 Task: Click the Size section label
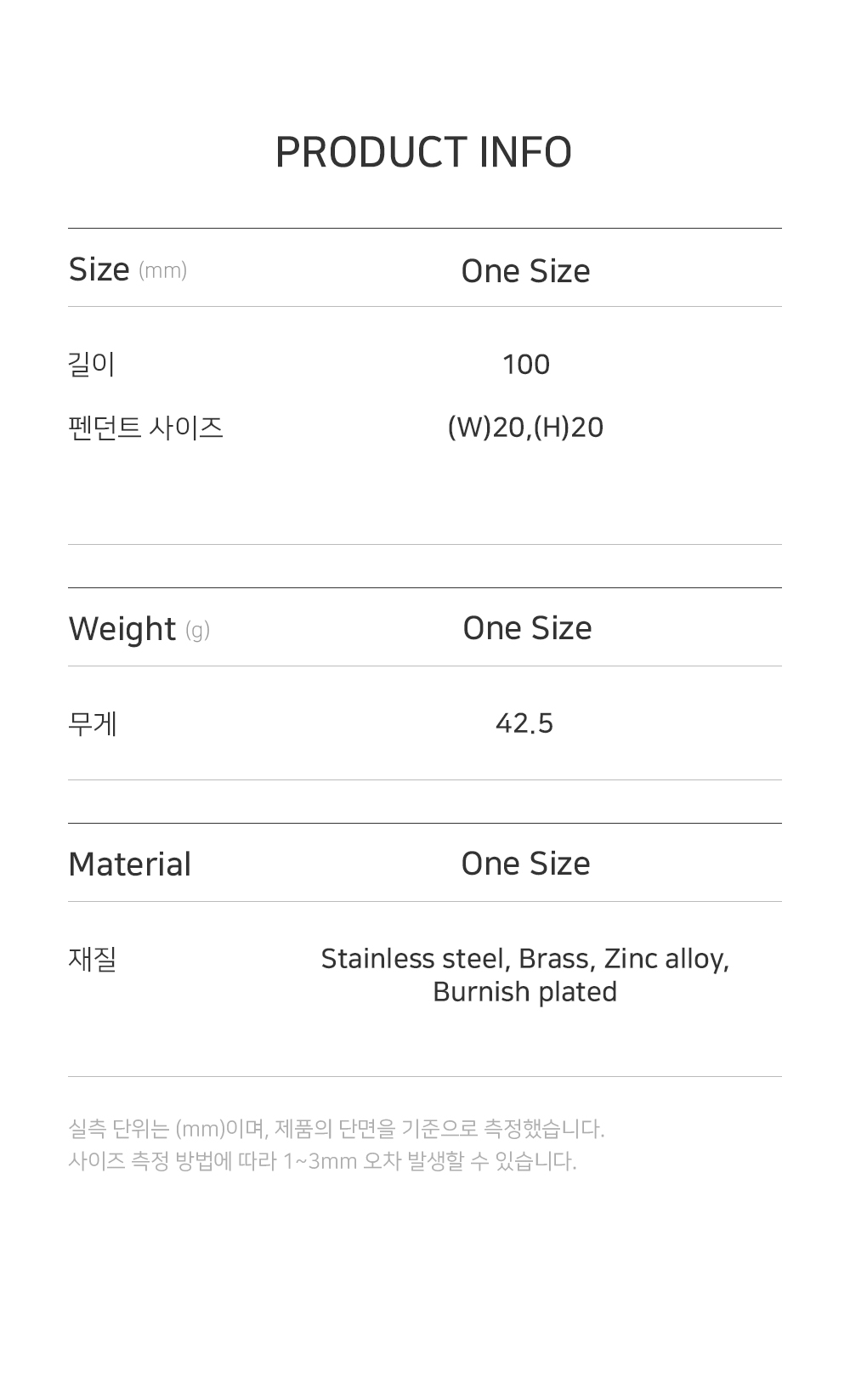[x=99, y=269]
